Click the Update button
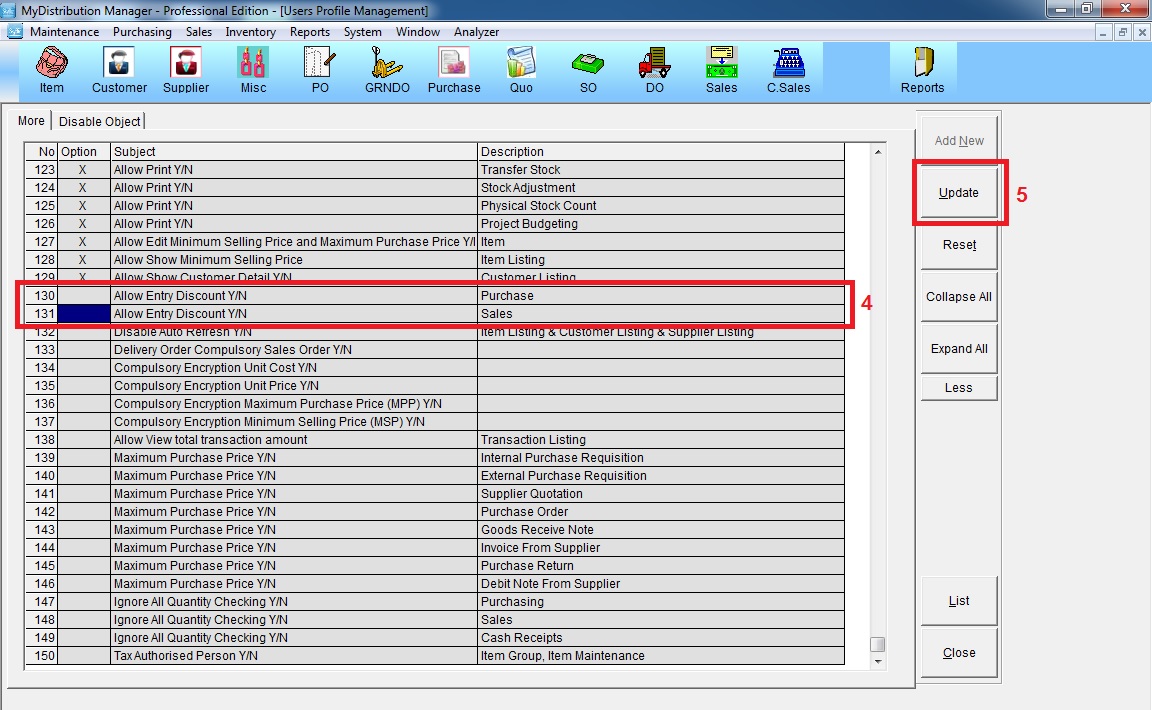This screenshot has width=1152, height=710. point(958,192)
